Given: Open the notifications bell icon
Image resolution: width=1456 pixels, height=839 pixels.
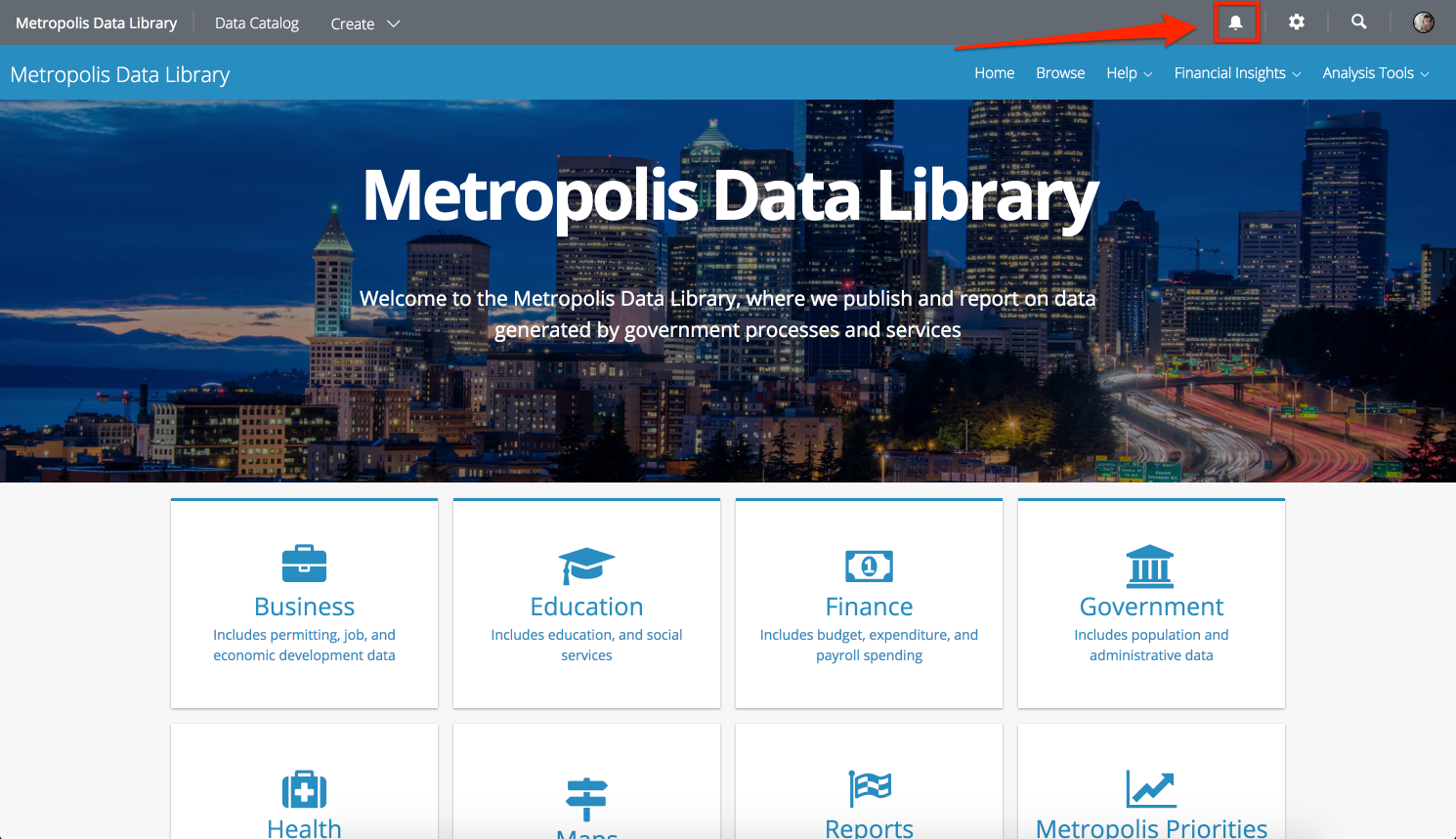Looking at the screenshot, I should (x=1235, y=22).
